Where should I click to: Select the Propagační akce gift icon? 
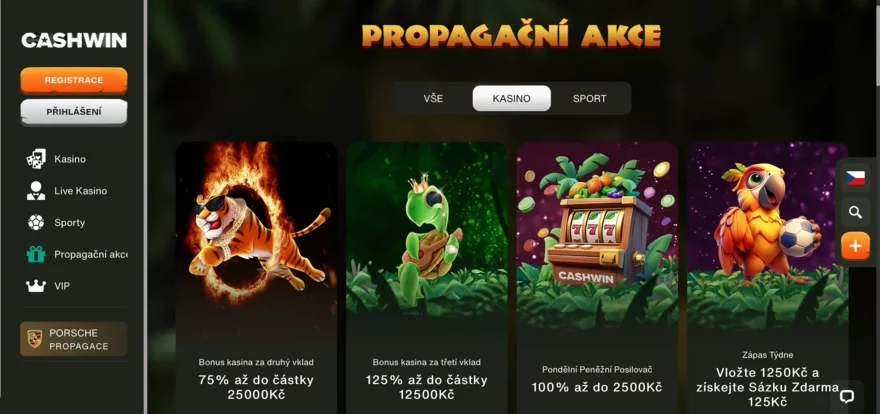tap(36, 254)
